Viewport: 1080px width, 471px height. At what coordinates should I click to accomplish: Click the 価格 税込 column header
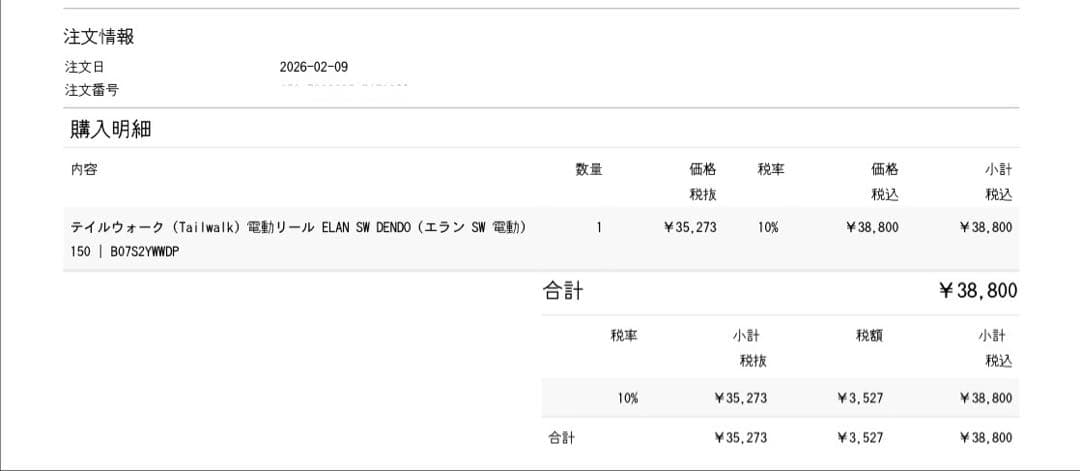885,180
